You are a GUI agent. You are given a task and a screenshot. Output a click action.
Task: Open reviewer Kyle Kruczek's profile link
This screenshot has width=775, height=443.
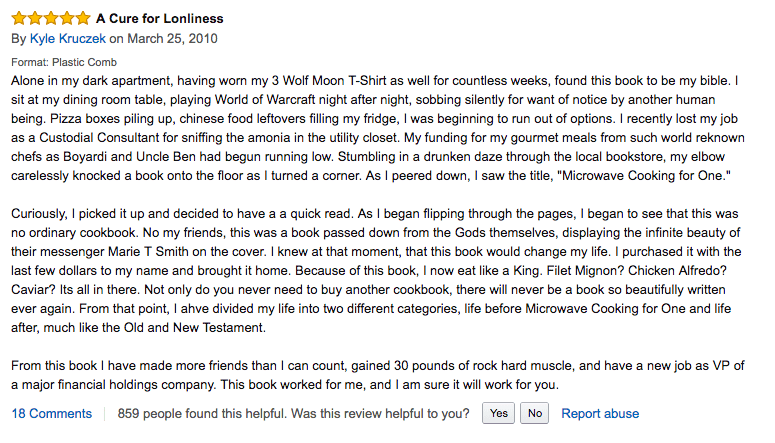(x=68, y=39)
